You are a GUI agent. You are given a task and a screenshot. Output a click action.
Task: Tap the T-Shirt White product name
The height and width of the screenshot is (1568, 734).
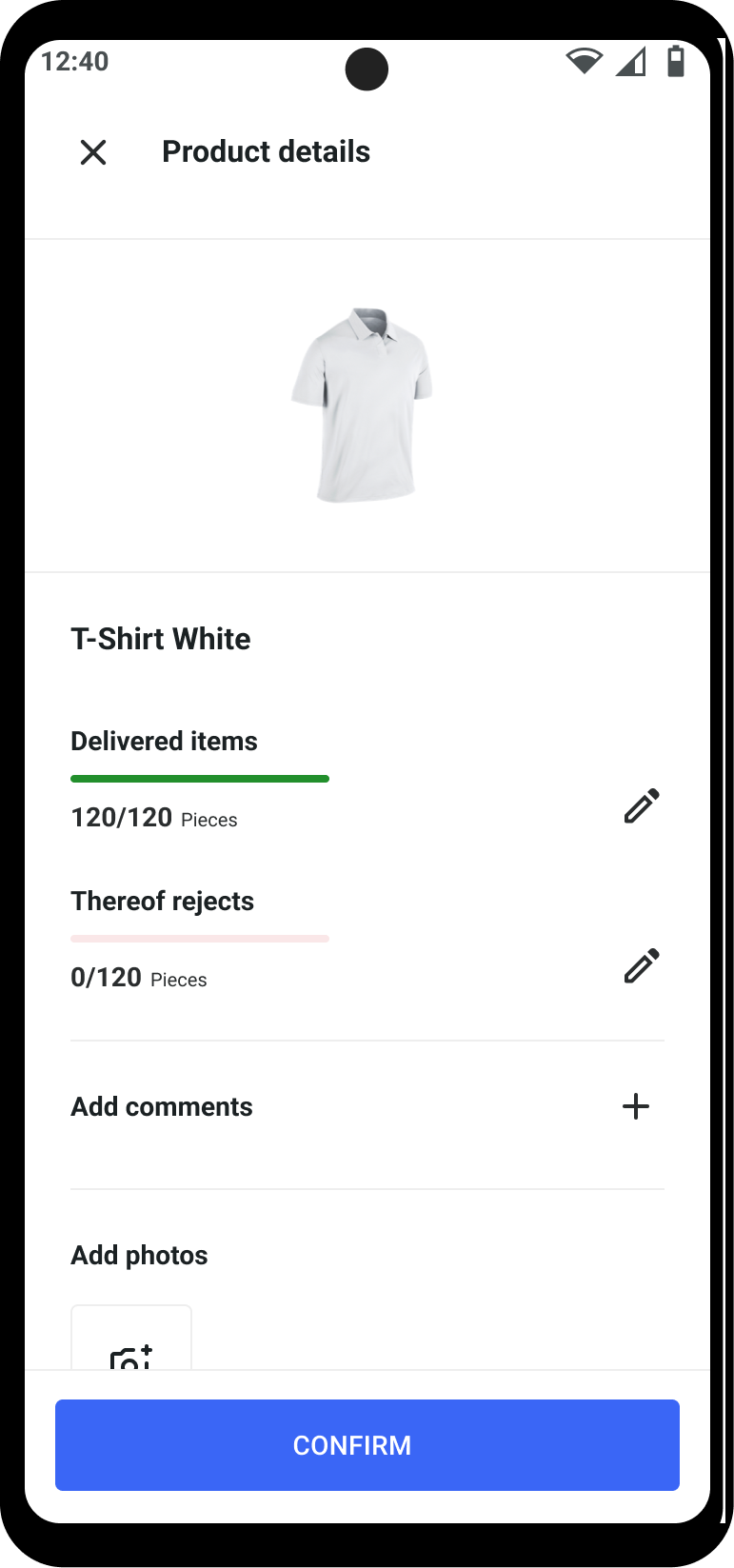click(x=161, y=639)
